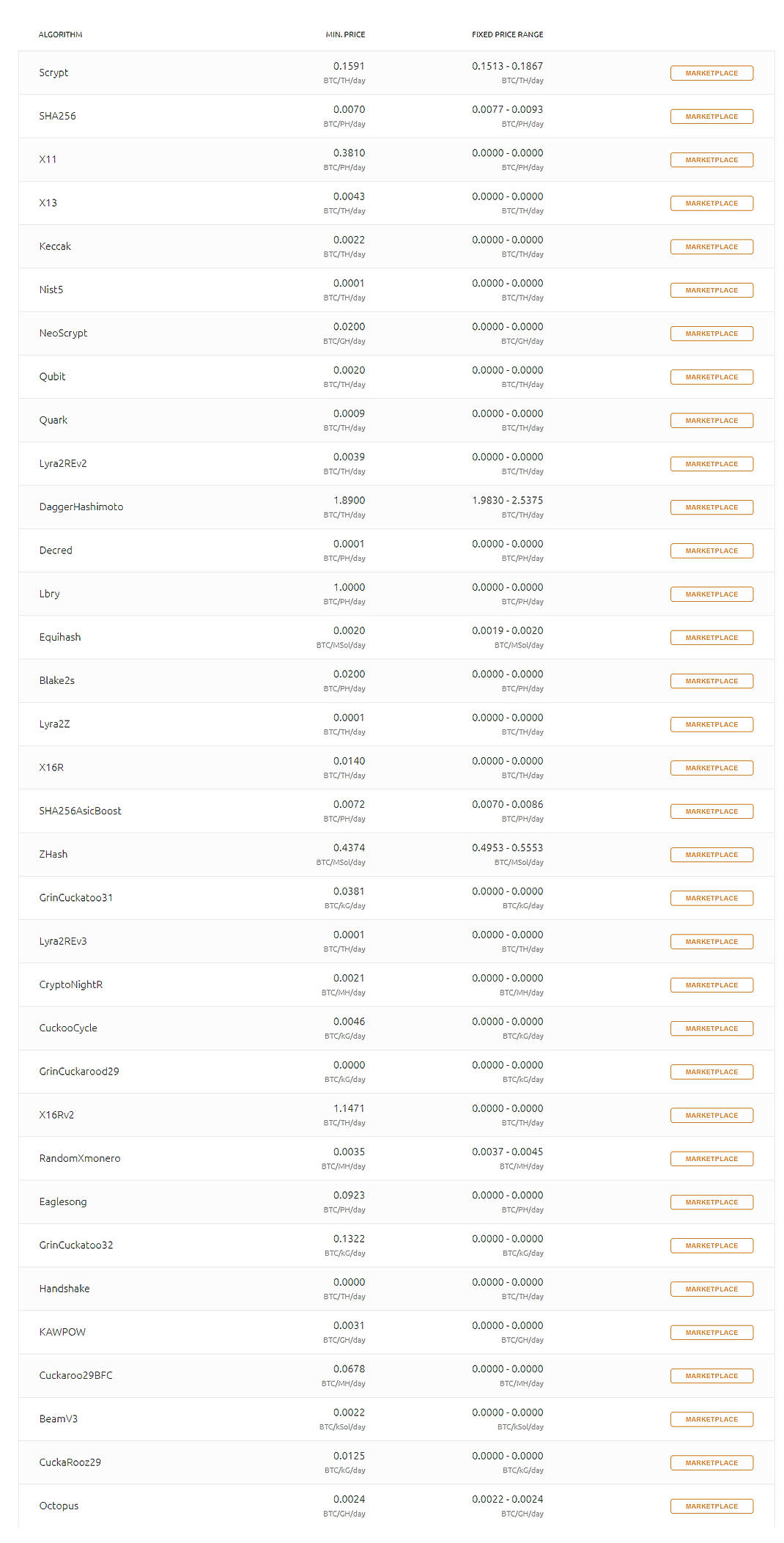Open the Marketplace for SHA256AsicBoost
Image resolution: width=784 pixels, height=1543 pixels.
pyautogui.click(x=711, y=811)
